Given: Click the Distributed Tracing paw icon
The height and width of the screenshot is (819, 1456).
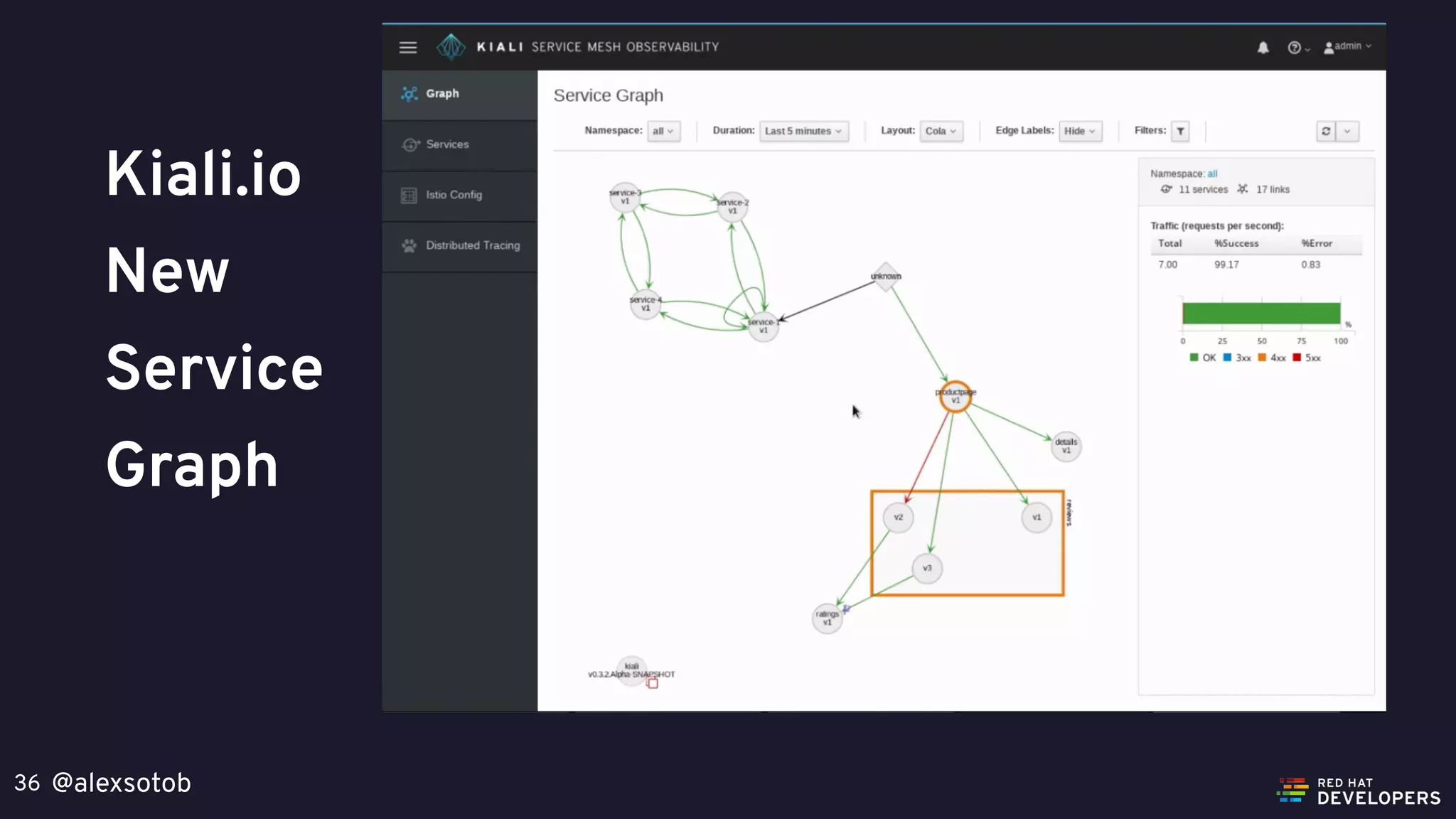Looking at the screenshot, I should click(x=409, y=246).
